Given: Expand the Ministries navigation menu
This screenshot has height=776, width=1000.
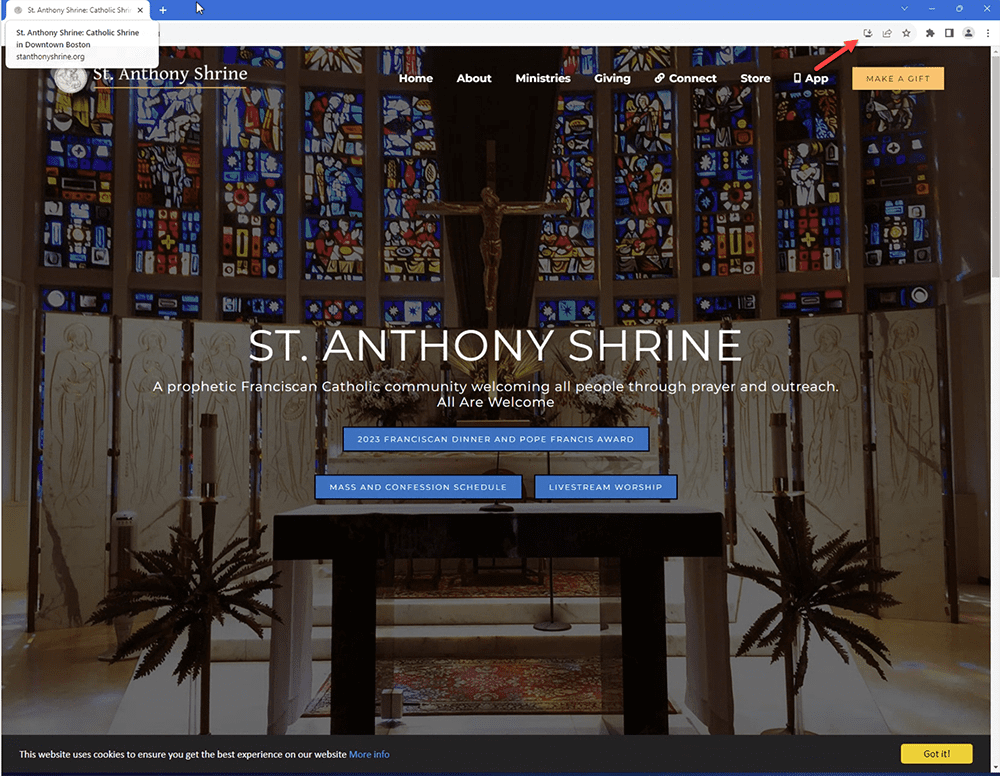Looking at the screenshot, I should [x=543, y=78].
